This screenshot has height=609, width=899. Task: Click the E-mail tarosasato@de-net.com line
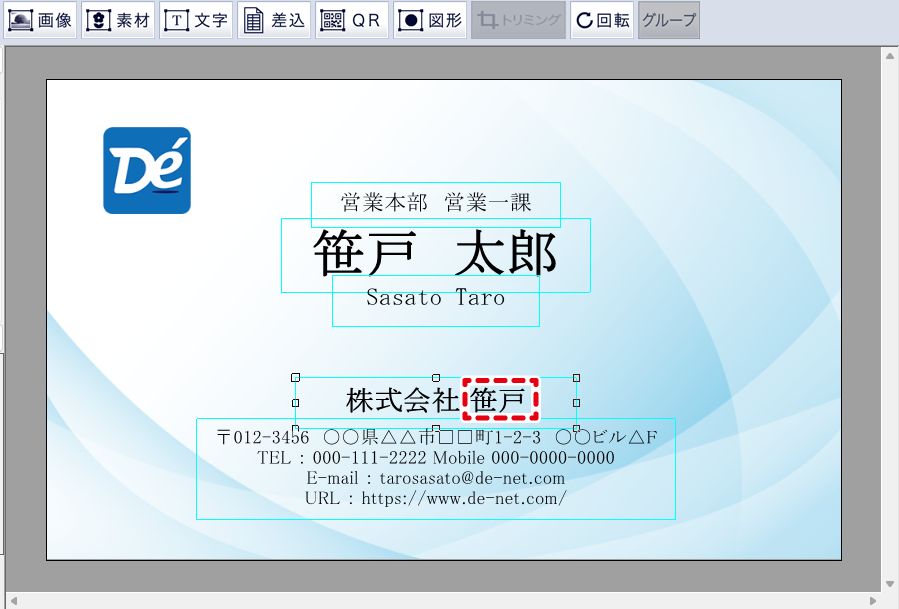click(x=436, y=478)
